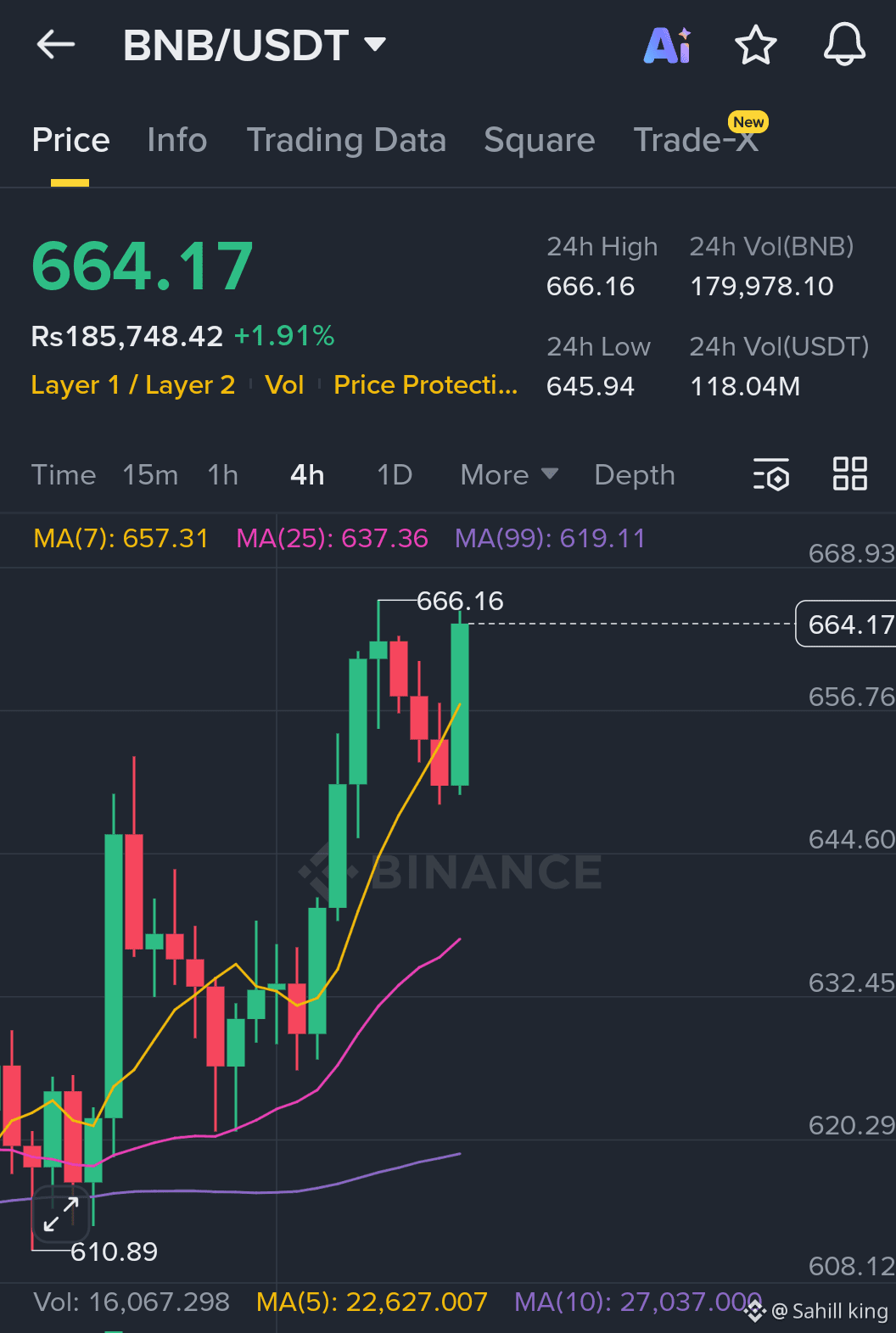Open the Price Protection tag
This screenshot has height=1333, width=896.
[425, 385]
